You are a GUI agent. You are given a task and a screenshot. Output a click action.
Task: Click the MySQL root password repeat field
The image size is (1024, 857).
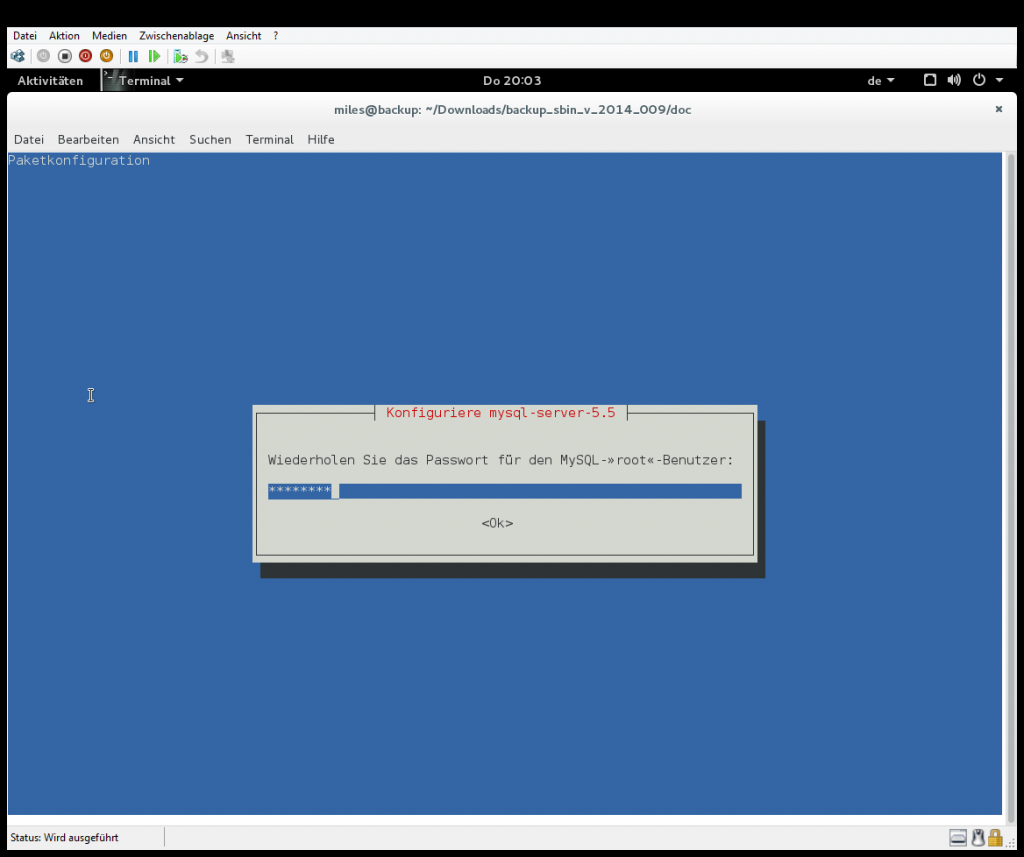click(x=504, y=491)
